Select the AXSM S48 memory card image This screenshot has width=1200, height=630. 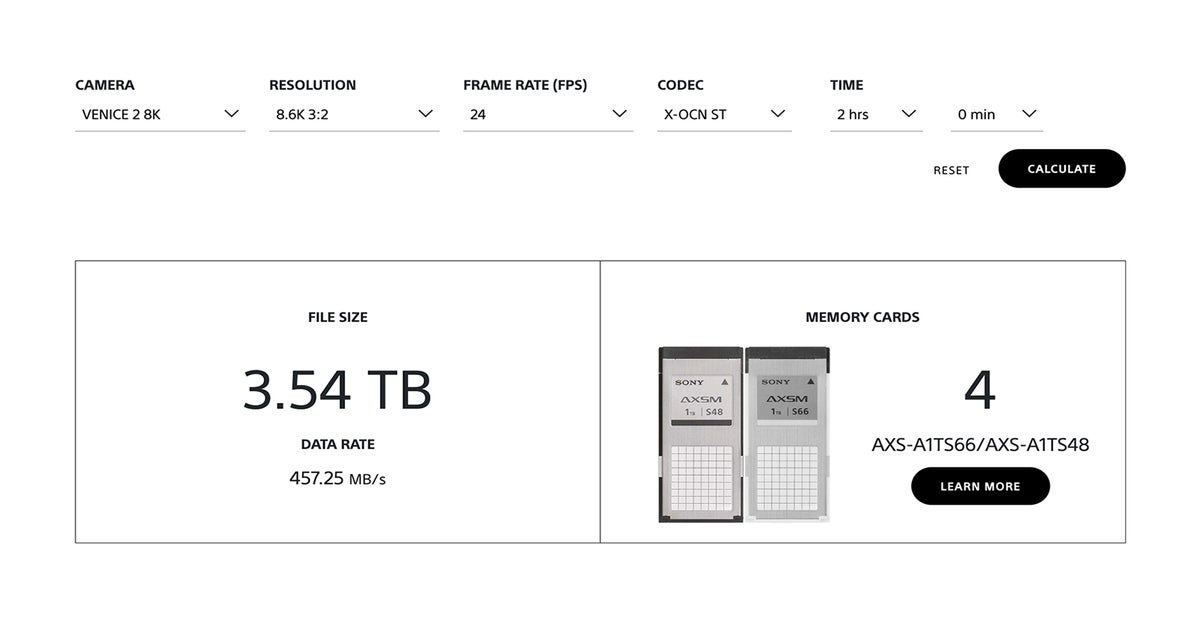point(701,434)
